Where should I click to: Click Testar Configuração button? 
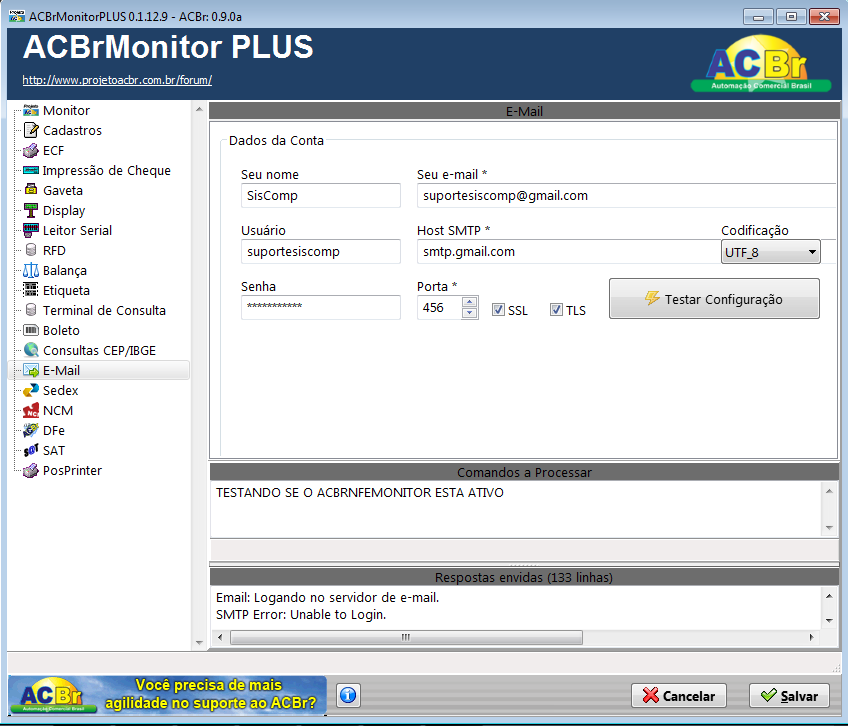point(714,299)
